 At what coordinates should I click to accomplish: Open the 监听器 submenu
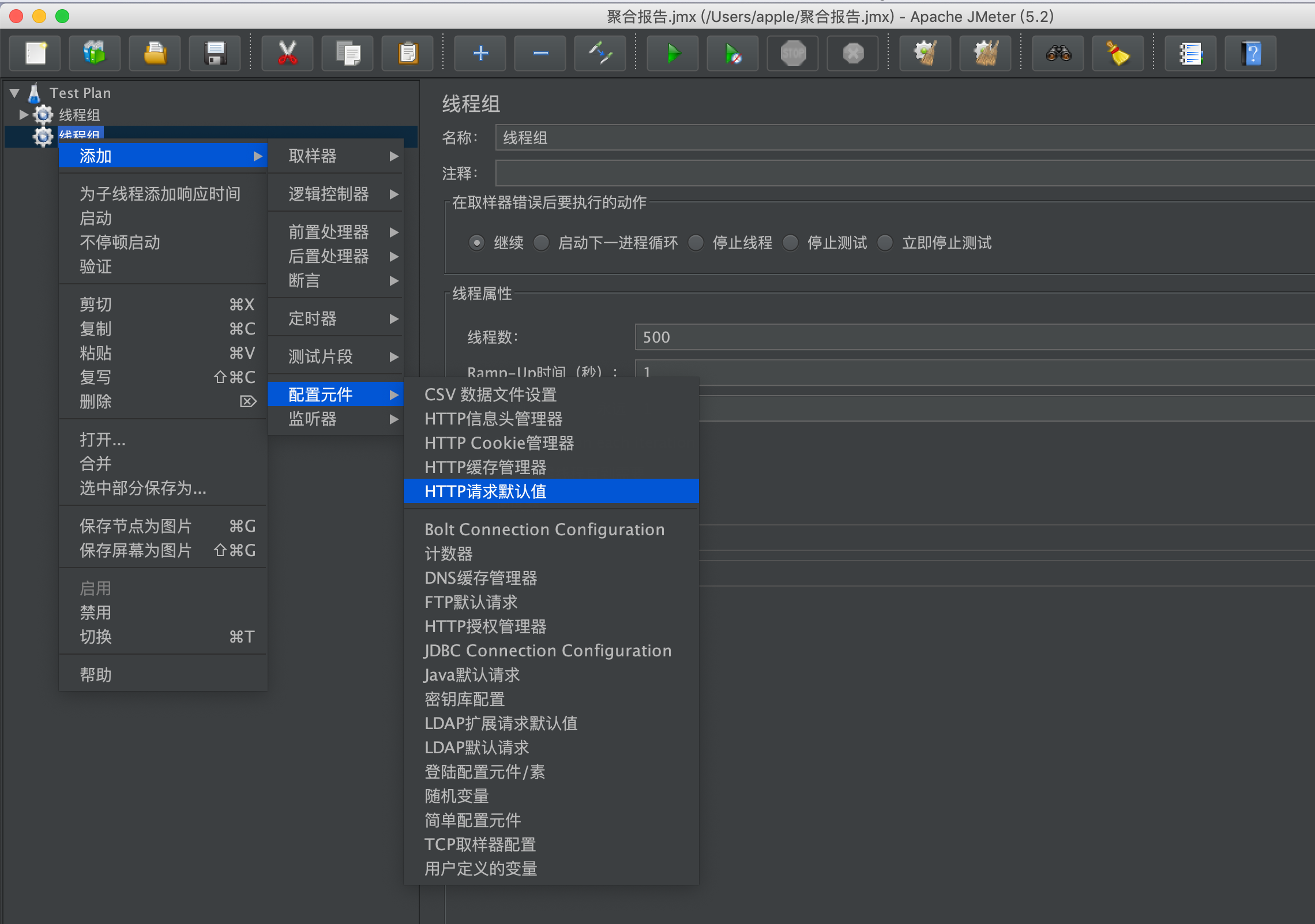336,419
